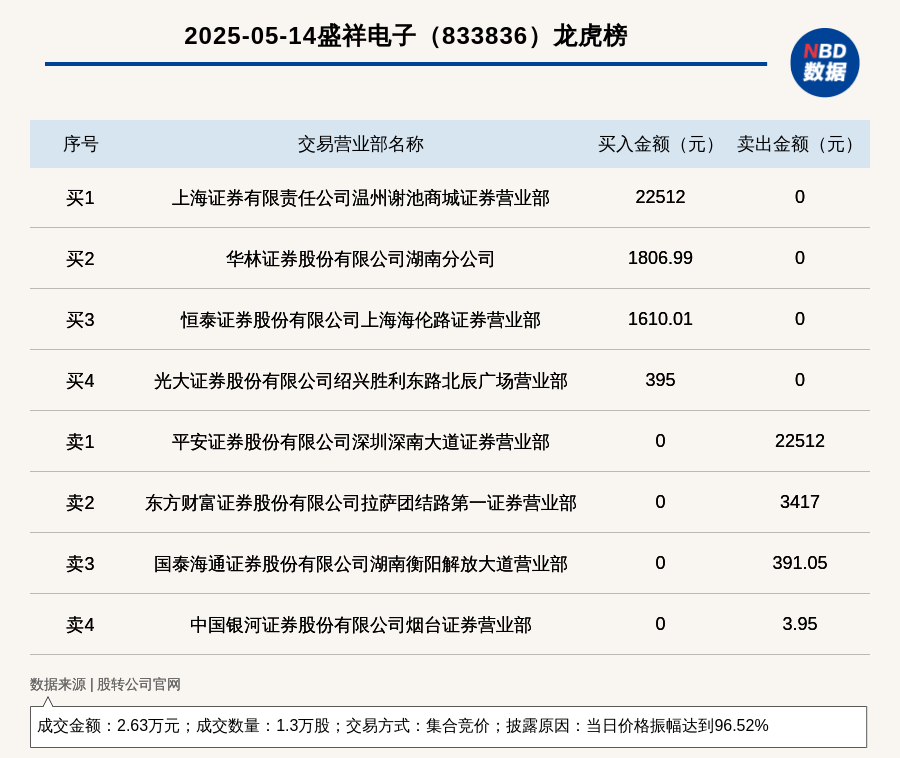This screenshot has height=758, width=900.
Task: Click the 卖3 row label
Action: (x=80, y=564)
